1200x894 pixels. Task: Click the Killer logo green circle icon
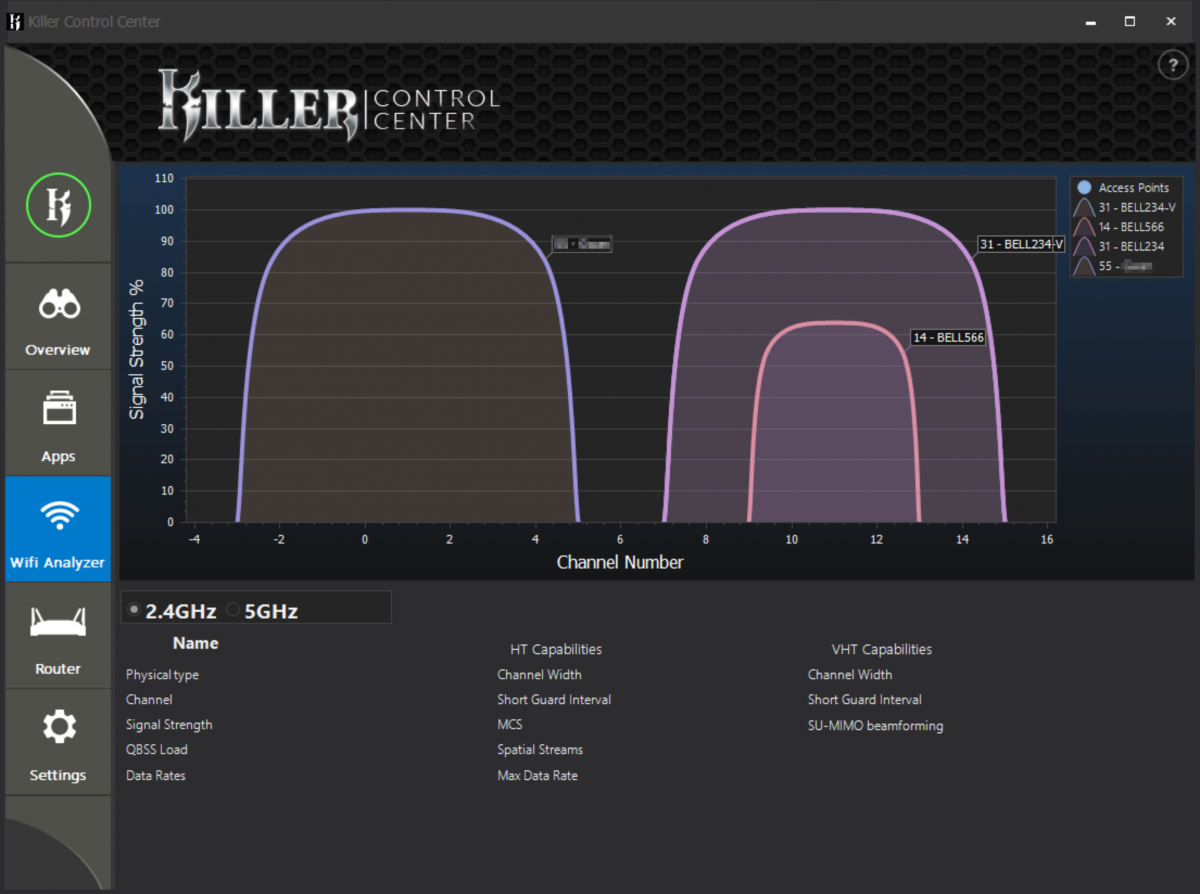pos(58,205)
